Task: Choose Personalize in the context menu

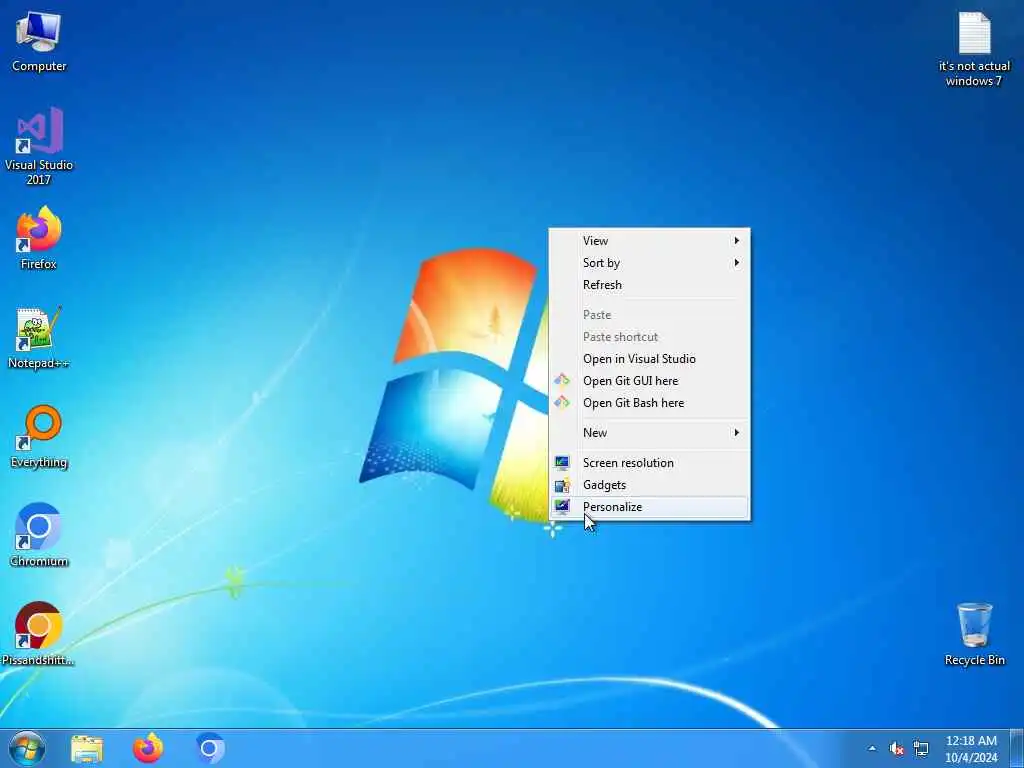Action: click(x=649, y=507)
